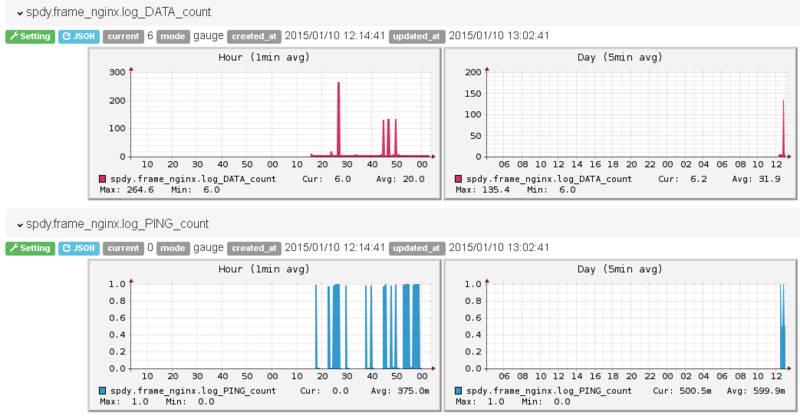This screenshot has width=800, height=416.
Task: Click the blue legend swatch in PING_count Day graph
Action: tap(458, 390)
